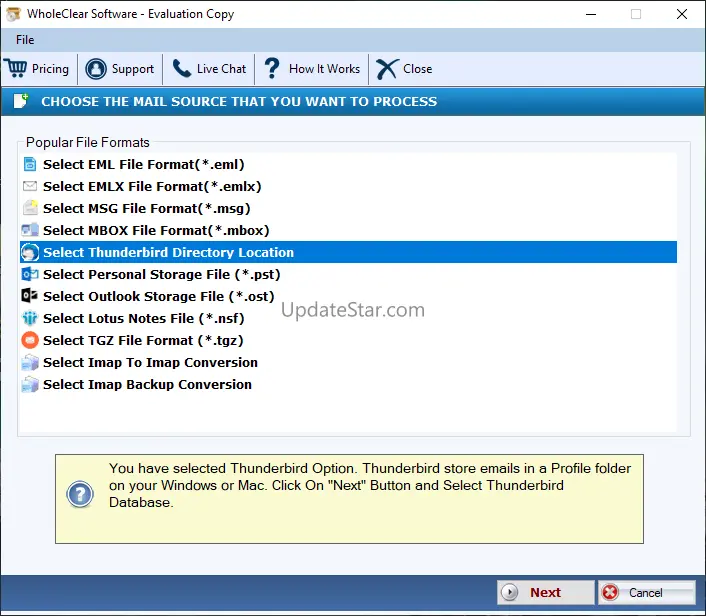Open the File menu
The width and height of the screenshot is (706, 616).
click(x=25, y=40)
